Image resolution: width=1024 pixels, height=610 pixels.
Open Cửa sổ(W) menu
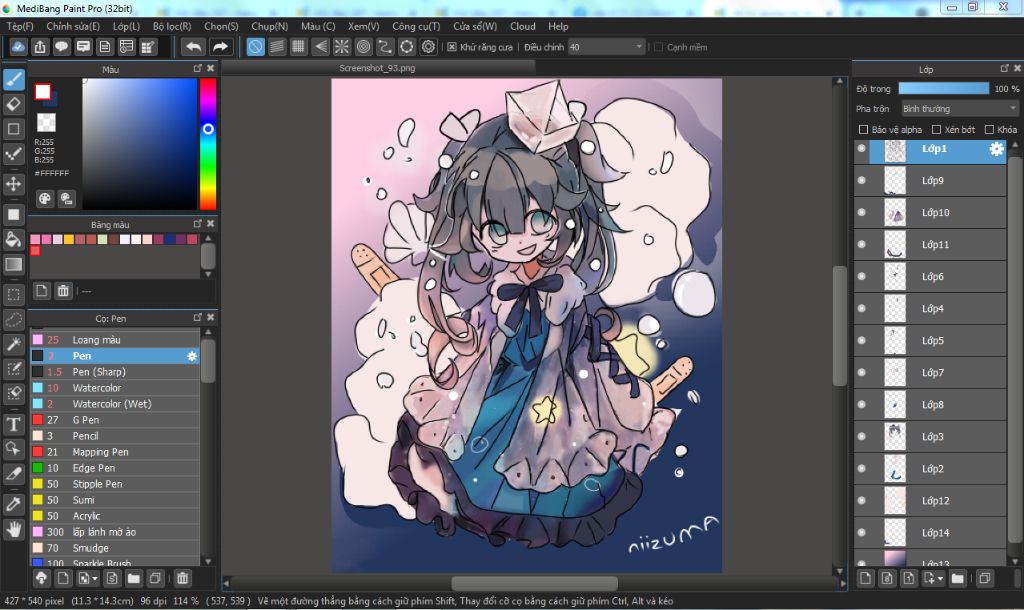(475, 26)
